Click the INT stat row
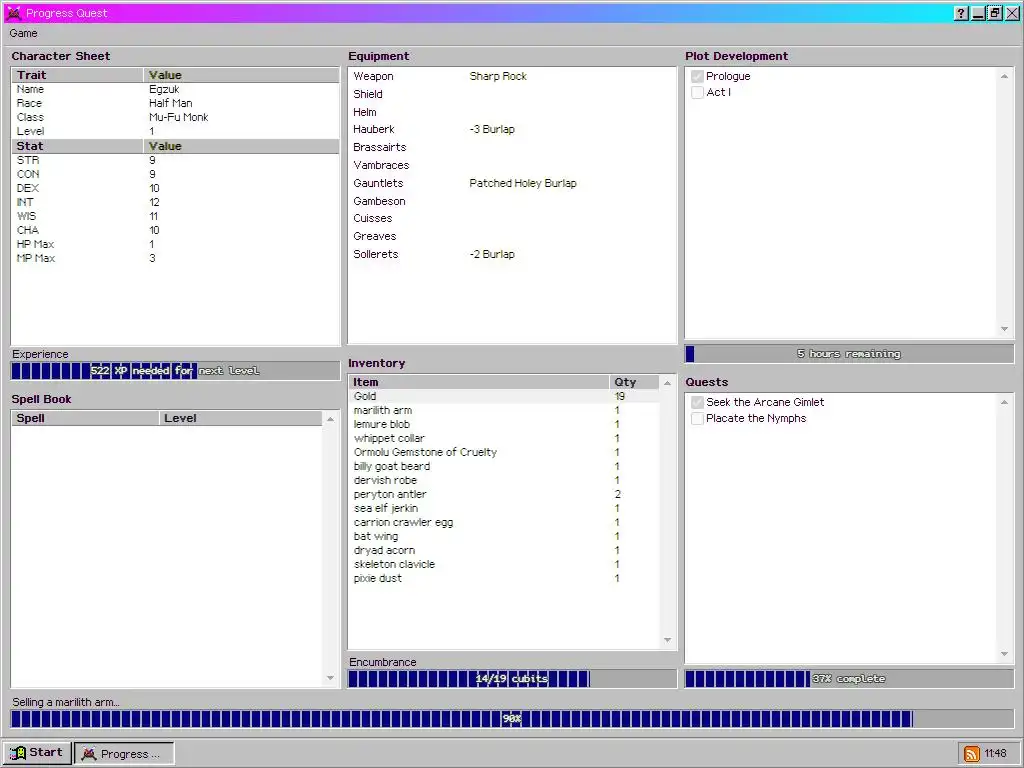The image size is (1024, 768). coord(175,202)
